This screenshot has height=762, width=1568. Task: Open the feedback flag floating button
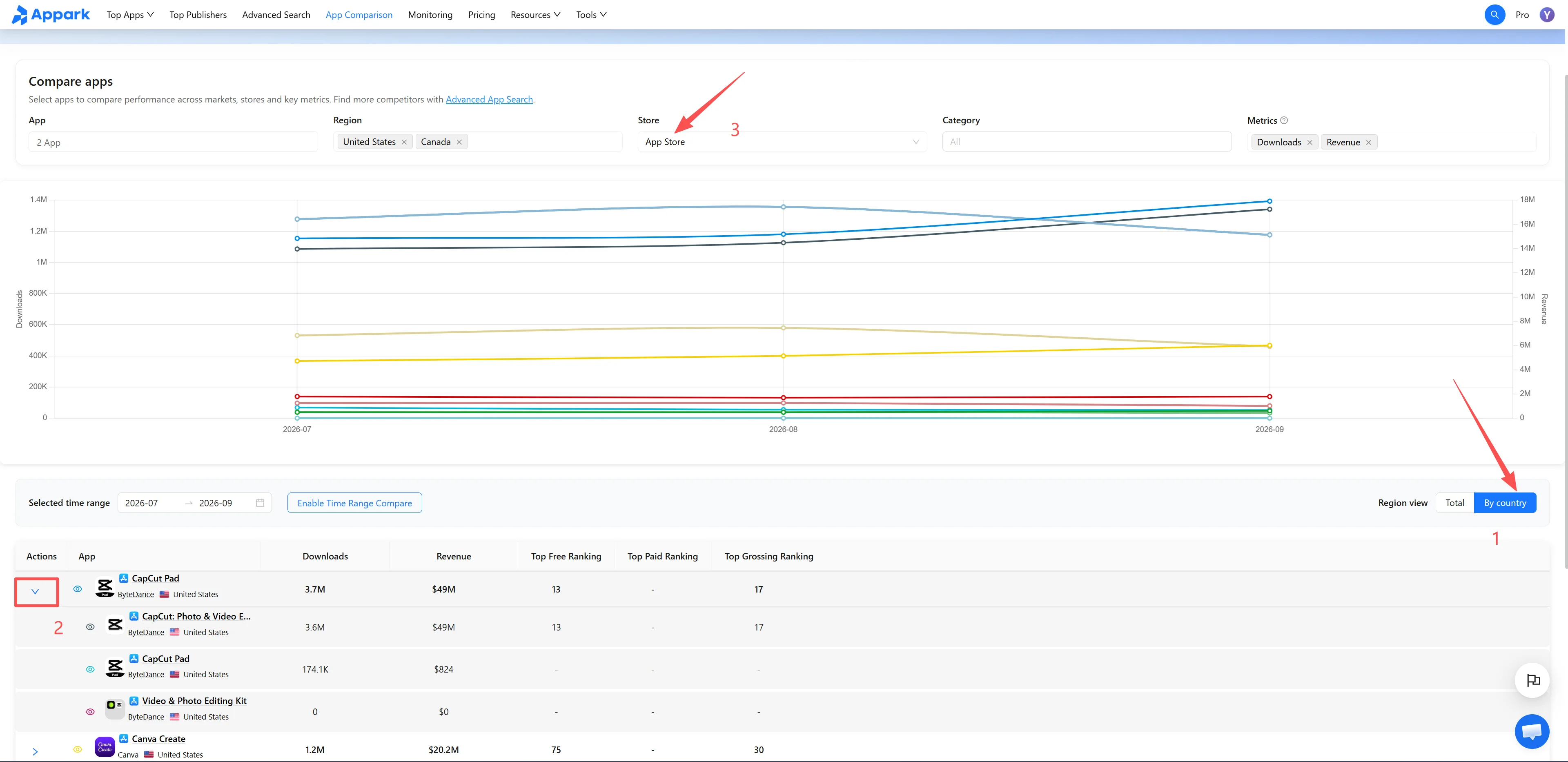[x=1532, y=680]
